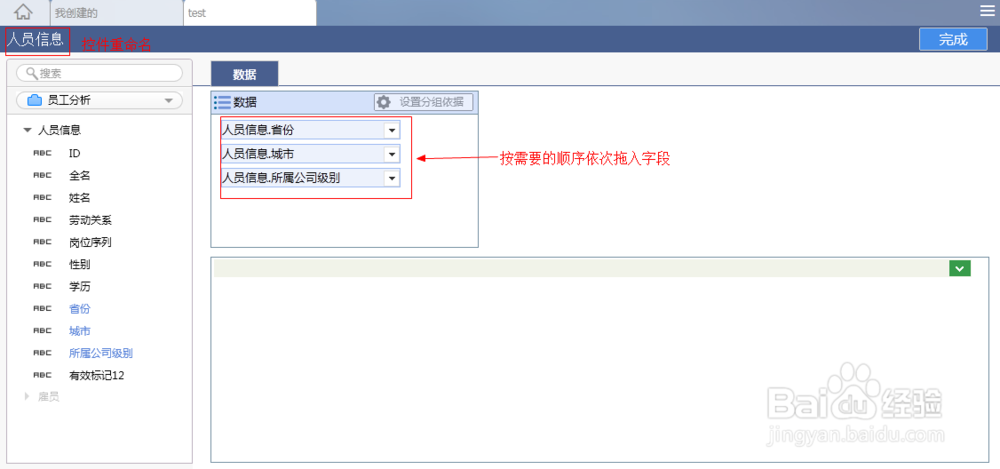
Task: Select the 数据 tab
Action: pos(245,74)
